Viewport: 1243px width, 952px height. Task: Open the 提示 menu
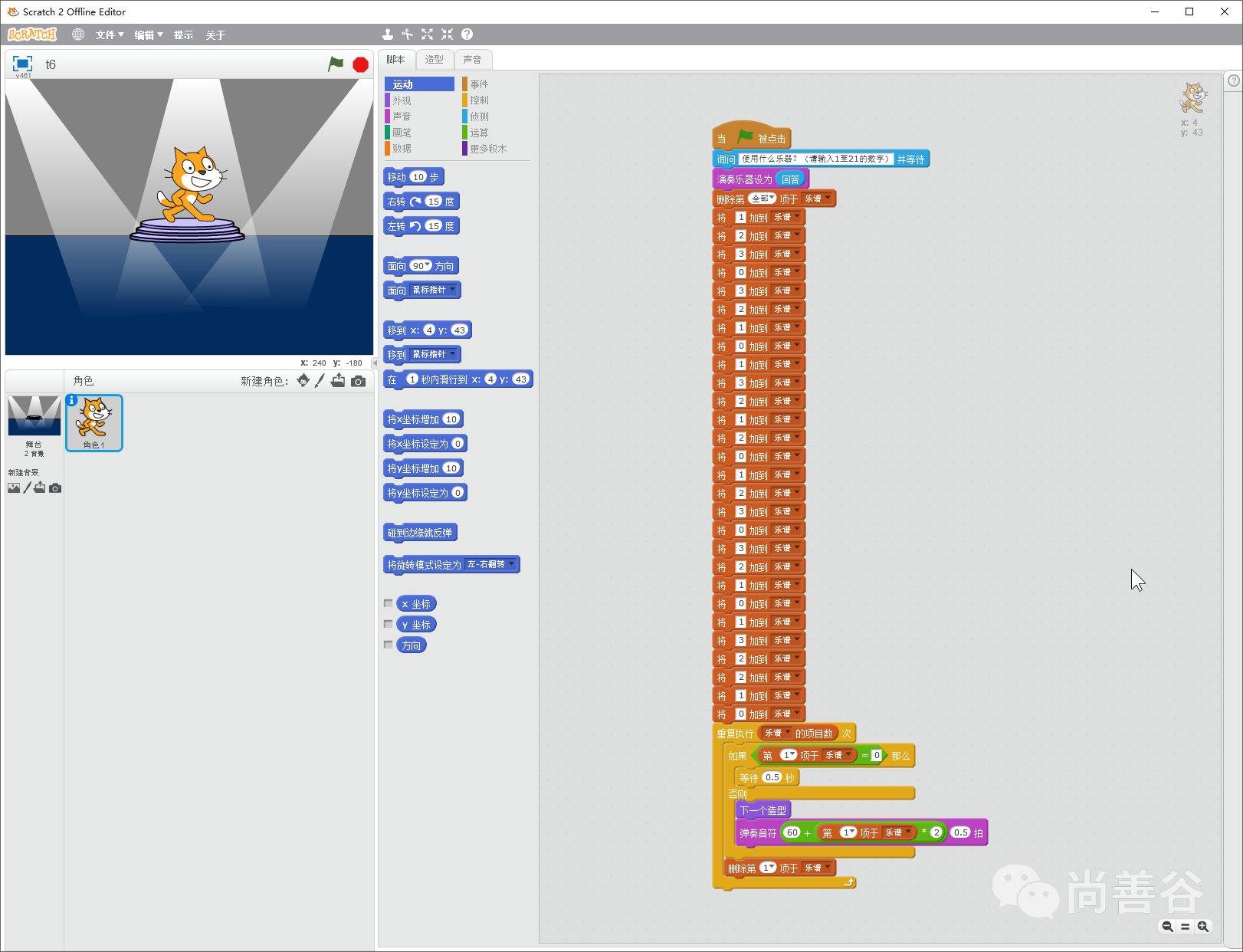(x=183, y=35)
